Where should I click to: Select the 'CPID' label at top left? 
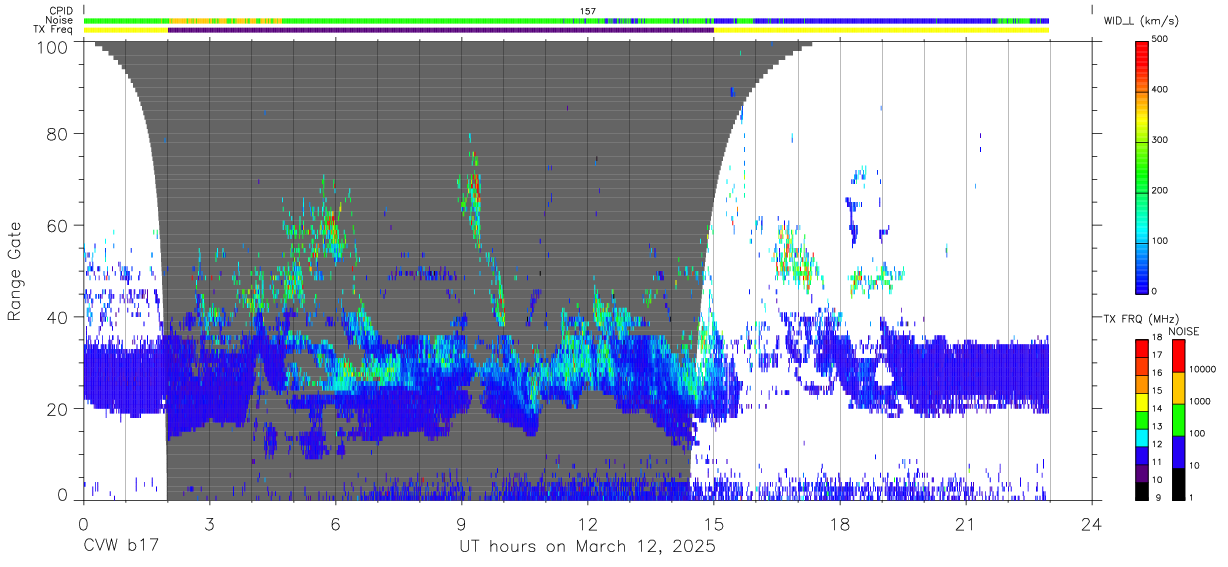(x=60, y=11)
